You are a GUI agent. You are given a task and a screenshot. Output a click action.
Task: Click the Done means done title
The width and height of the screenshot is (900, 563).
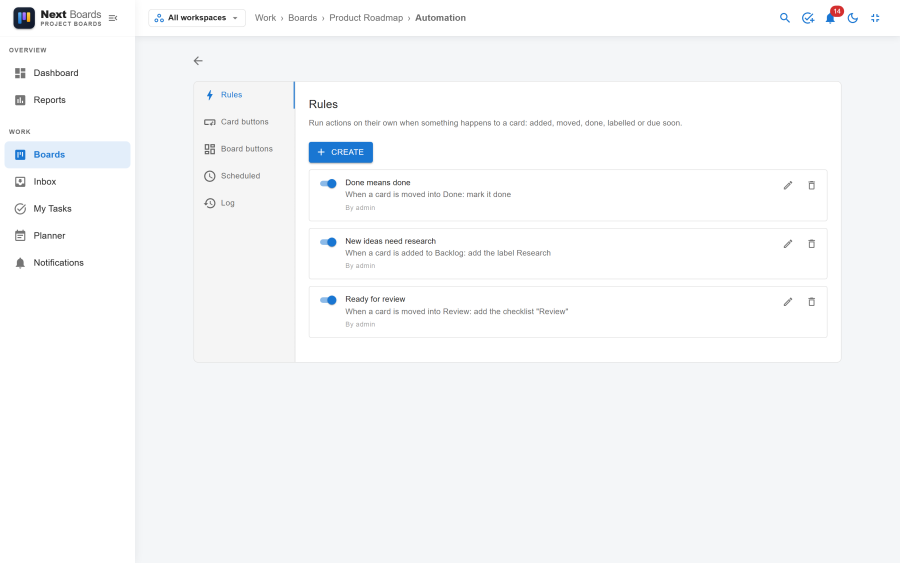pyautogui.click(x=378, y=183)
